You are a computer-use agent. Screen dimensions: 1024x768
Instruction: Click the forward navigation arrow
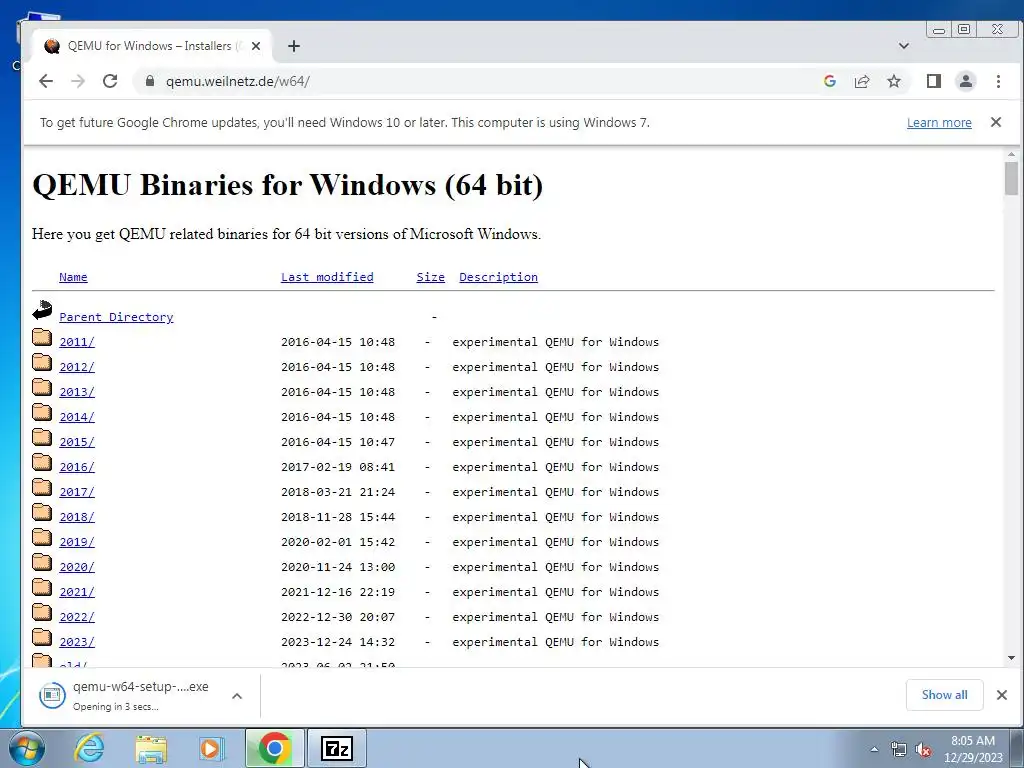tap(78, 81)
